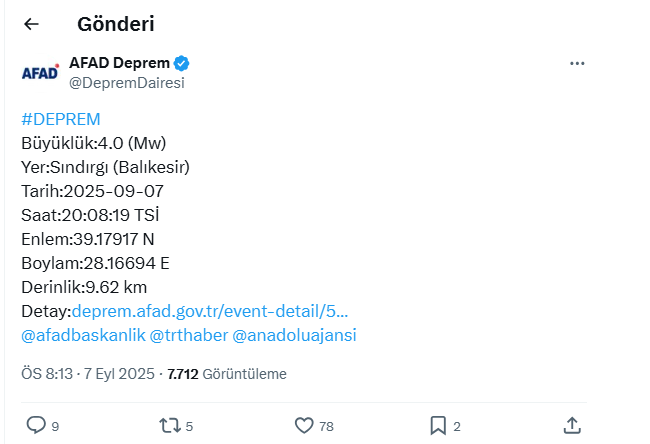Click the blue verified badge icon

[x=182, y=63]
